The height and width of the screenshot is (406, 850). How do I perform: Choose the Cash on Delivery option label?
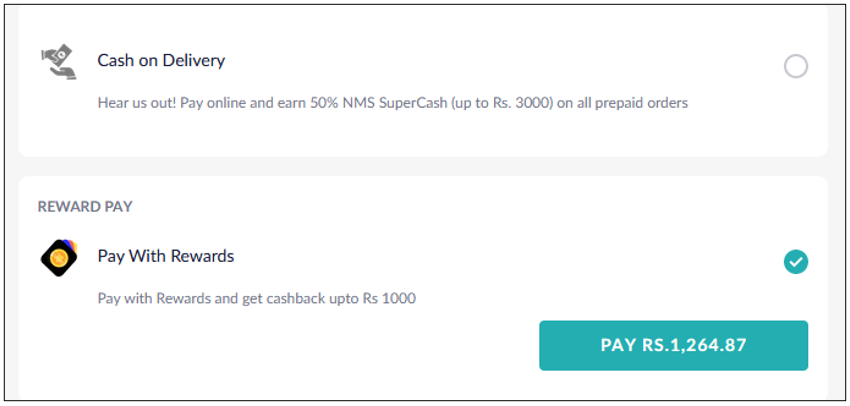click(x=161, y=60)
